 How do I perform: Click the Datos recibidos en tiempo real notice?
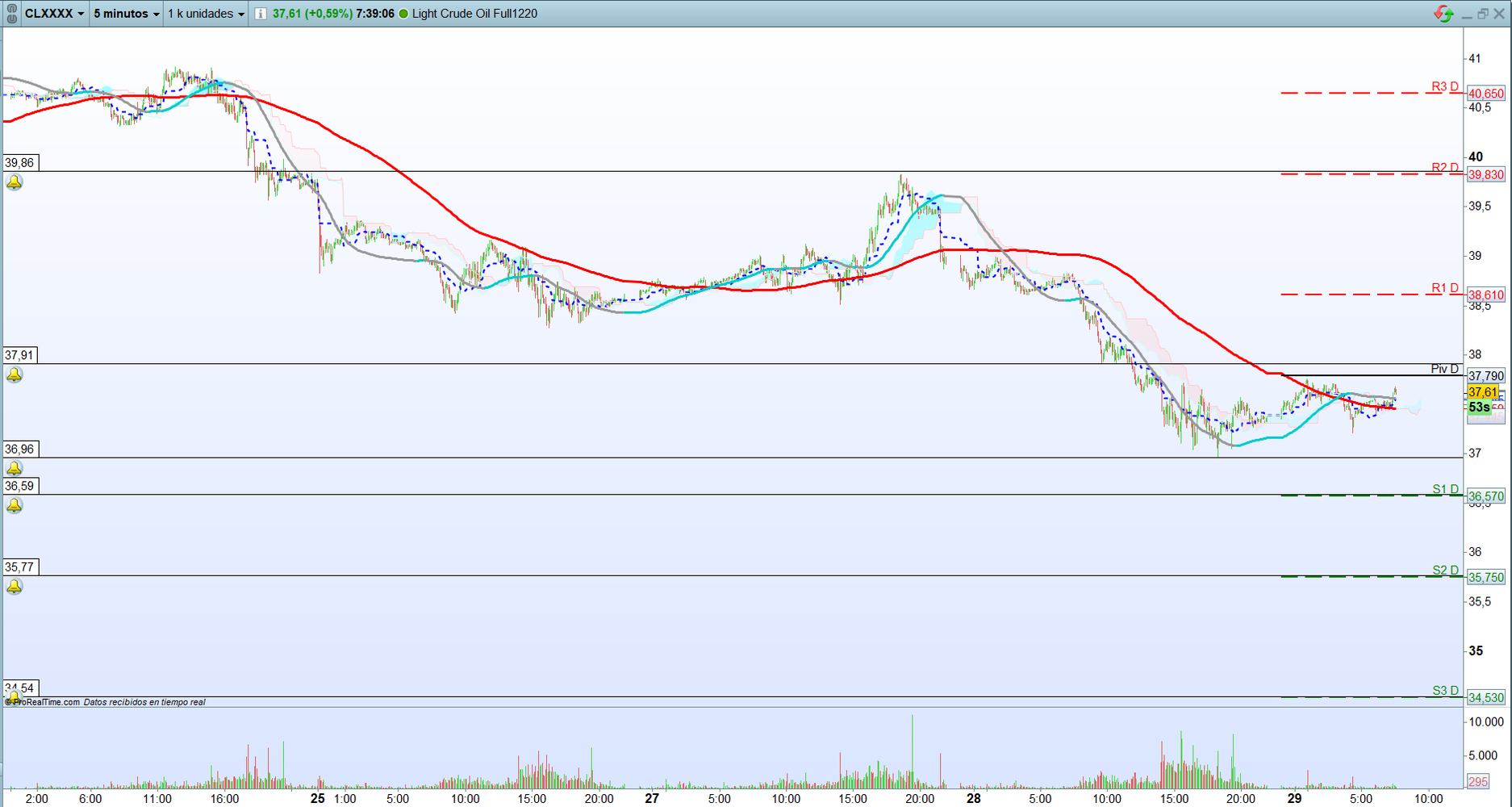point(144,702)
